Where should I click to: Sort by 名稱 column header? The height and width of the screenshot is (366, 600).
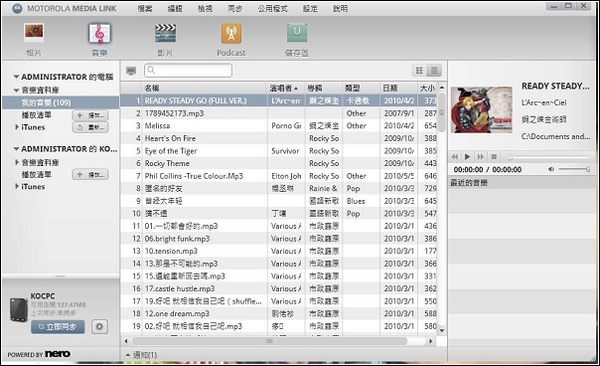click(204, 88)
